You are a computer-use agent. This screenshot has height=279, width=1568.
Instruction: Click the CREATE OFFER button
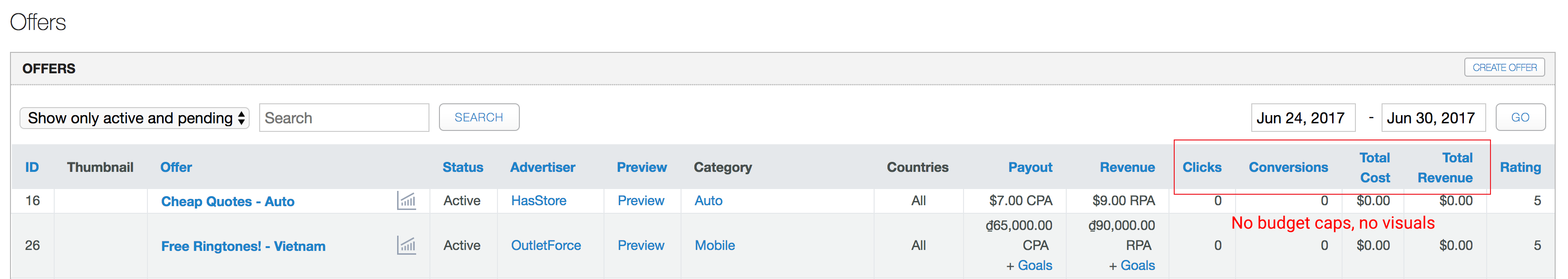click(x=1504, y=68)
